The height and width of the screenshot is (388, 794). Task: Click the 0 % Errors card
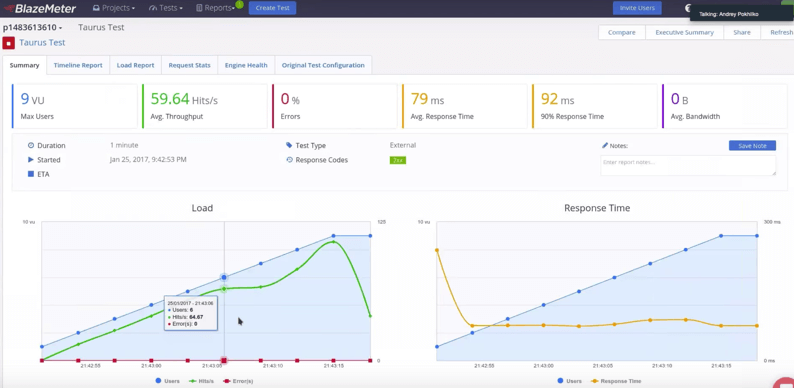pos(335,106)
